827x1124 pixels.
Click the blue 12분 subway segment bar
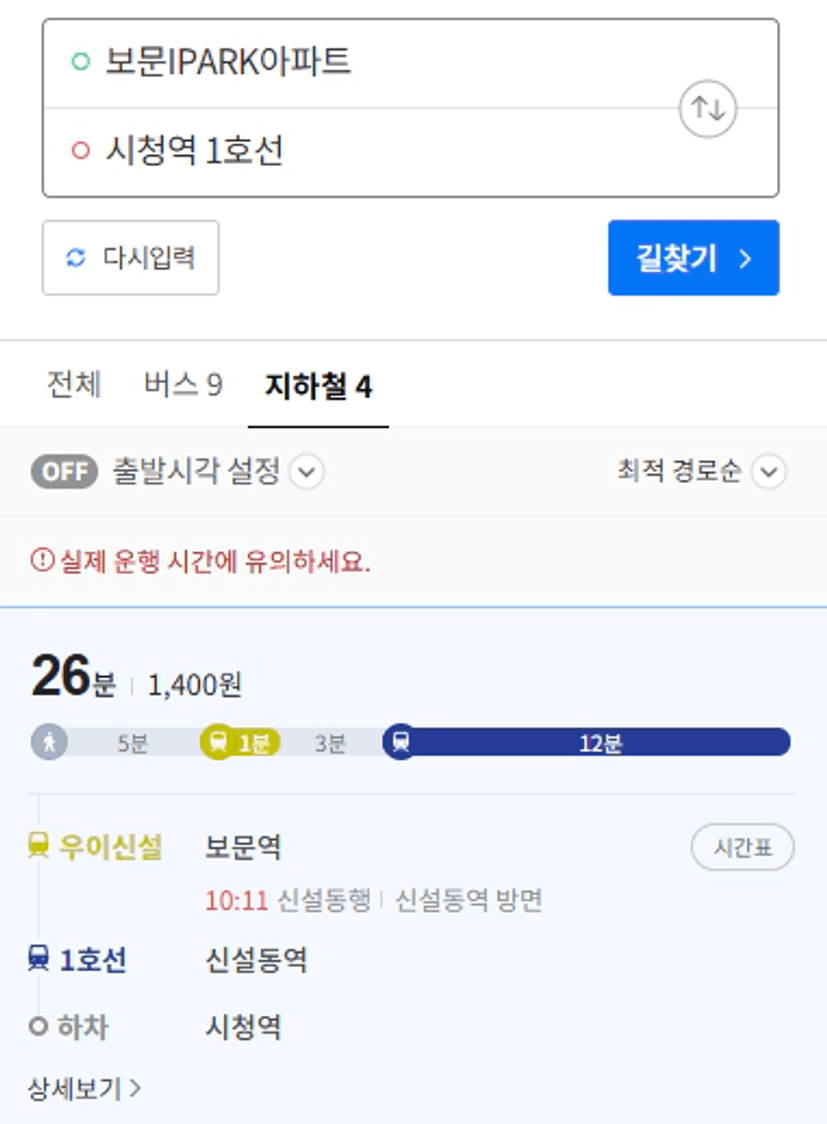click(596, 741)
